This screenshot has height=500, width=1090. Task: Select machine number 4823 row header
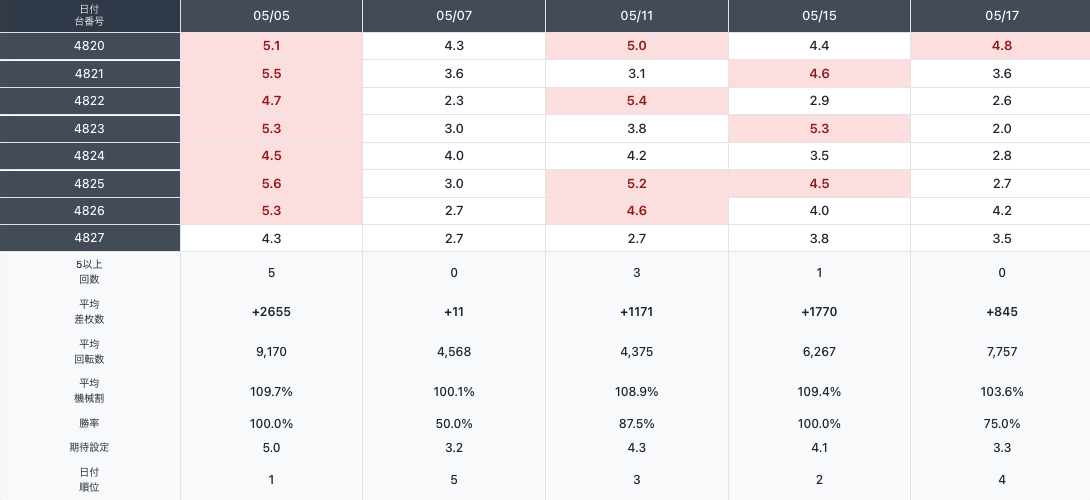point(90,129)
